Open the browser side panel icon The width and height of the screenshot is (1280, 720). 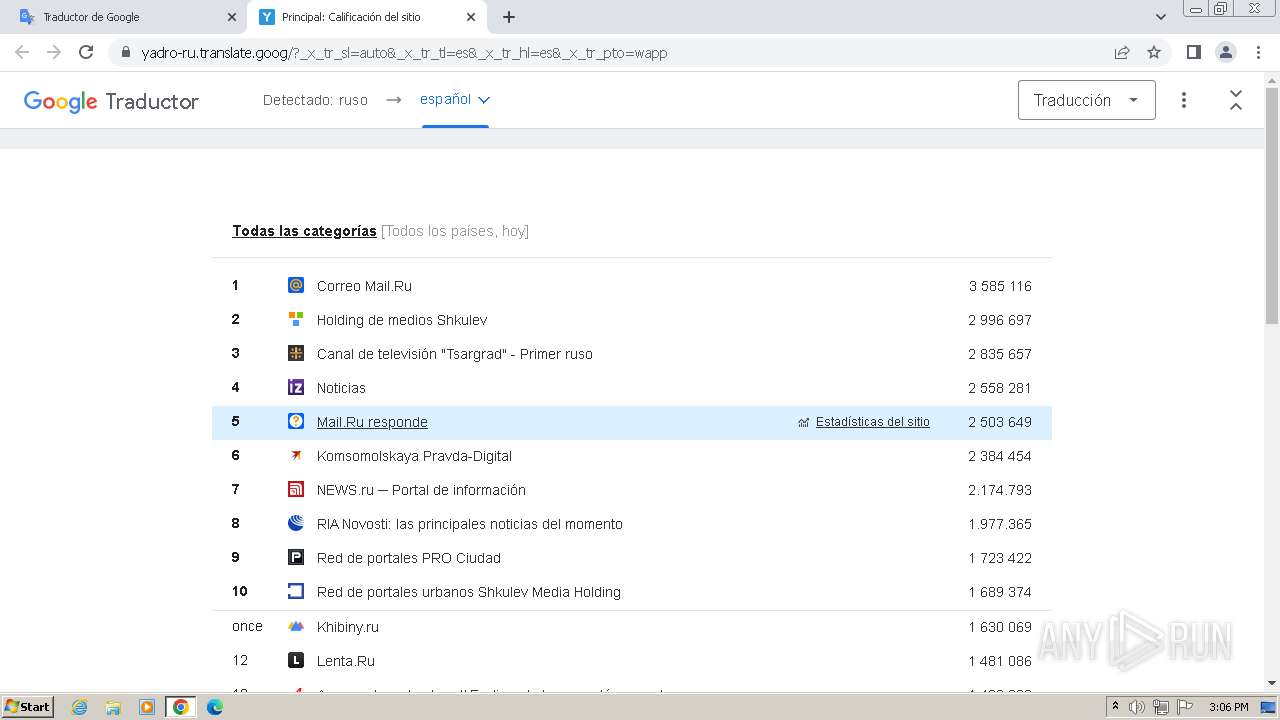pyautogui.click(x=1193, y=52)
